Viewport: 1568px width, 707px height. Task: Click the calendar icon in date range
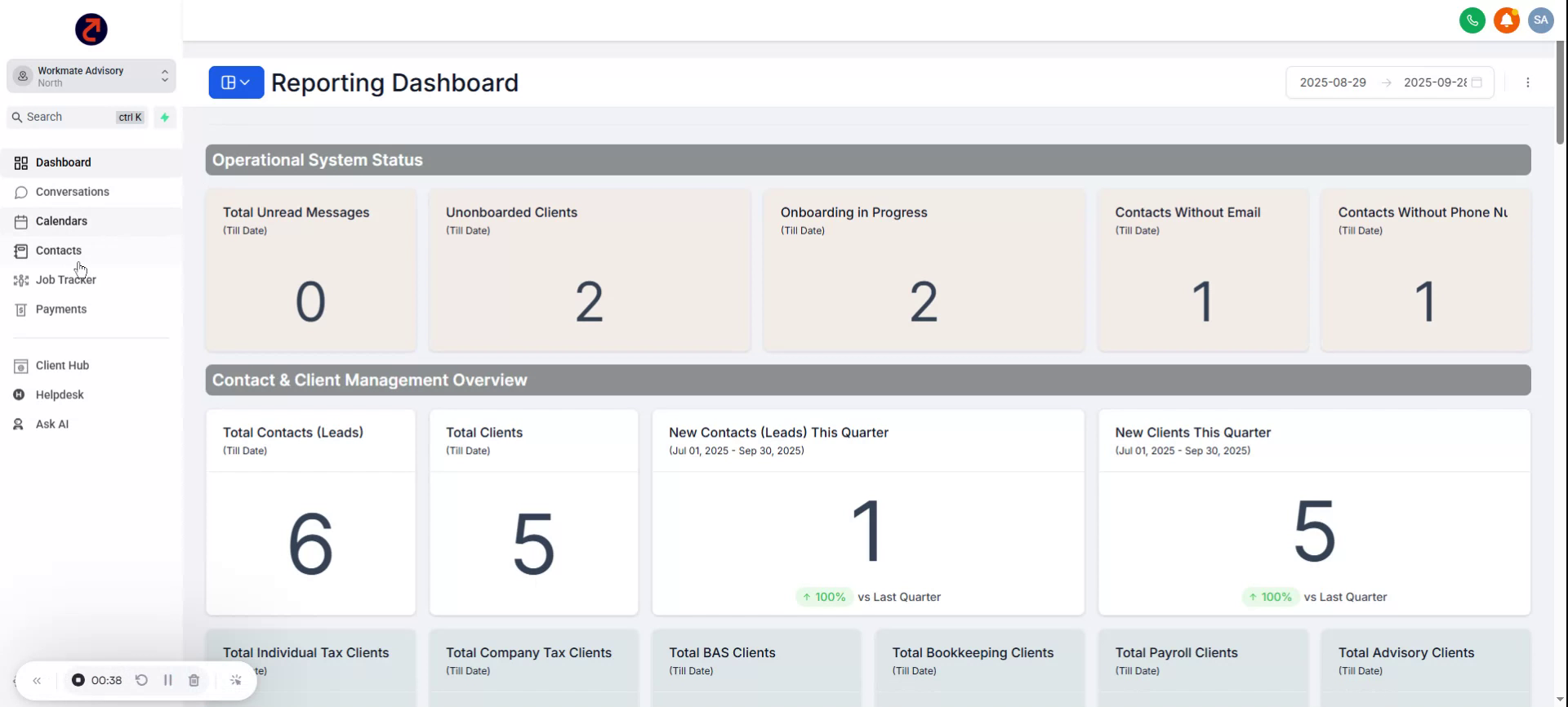tap(1477, 82)
